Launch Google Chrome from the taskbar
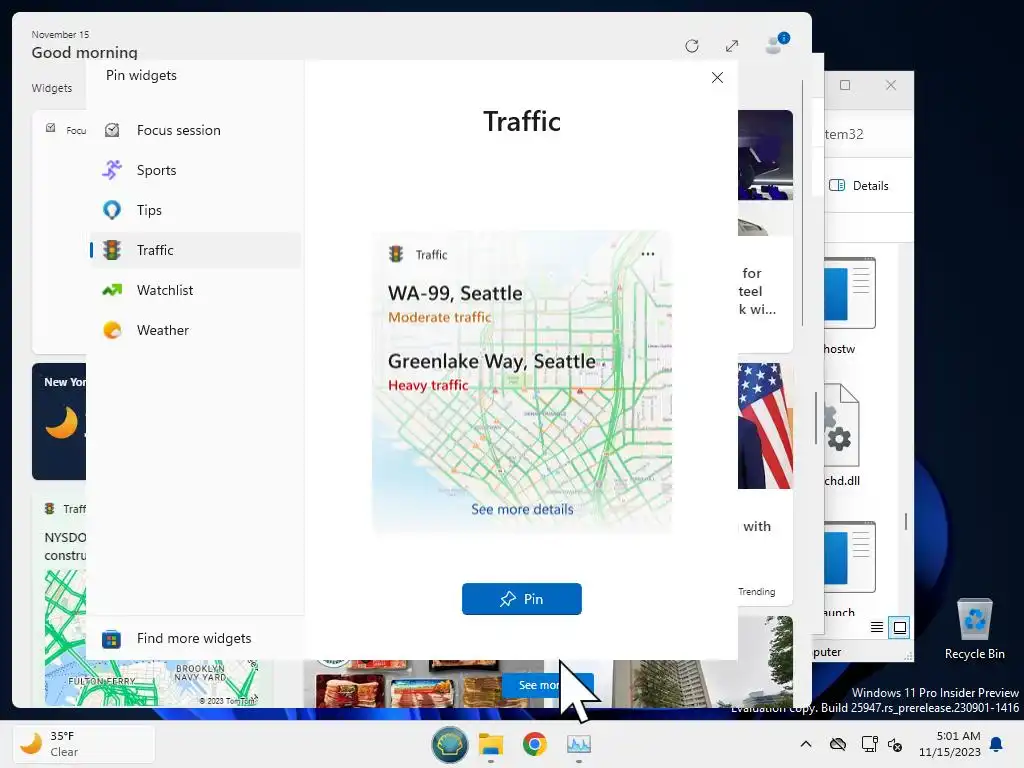 (x=535, y=744)
